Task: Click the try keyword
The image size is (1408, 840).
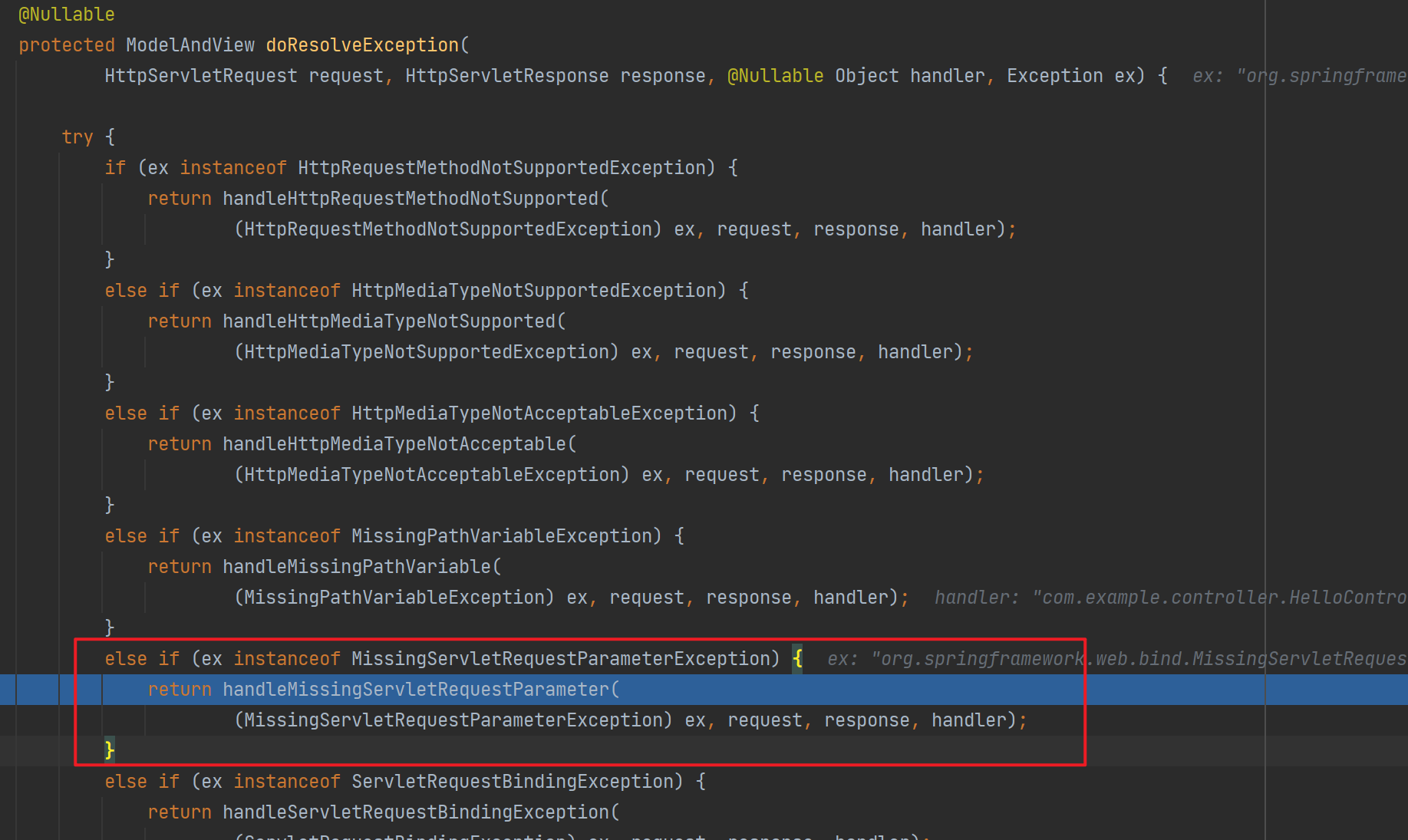Action: pos(77,137)
